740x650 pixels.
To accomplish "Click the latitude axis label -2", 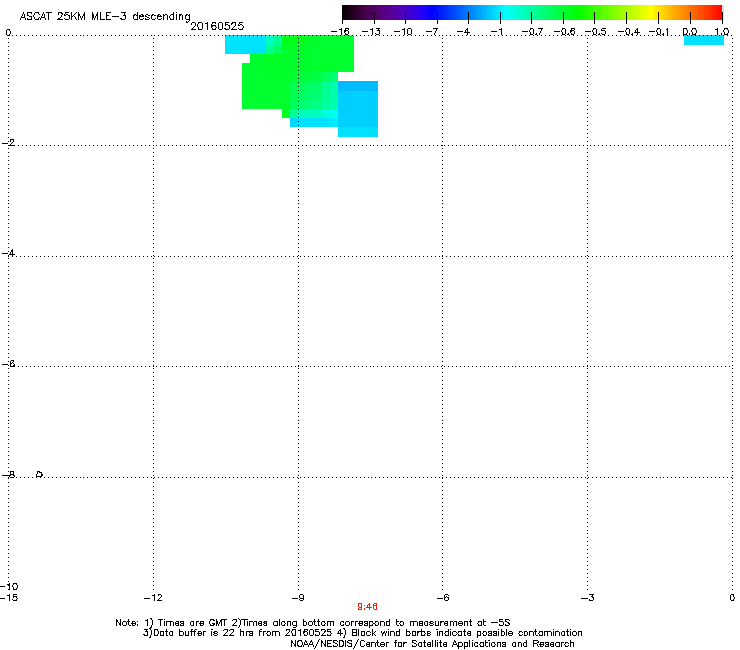I will [x=9, y=143].
